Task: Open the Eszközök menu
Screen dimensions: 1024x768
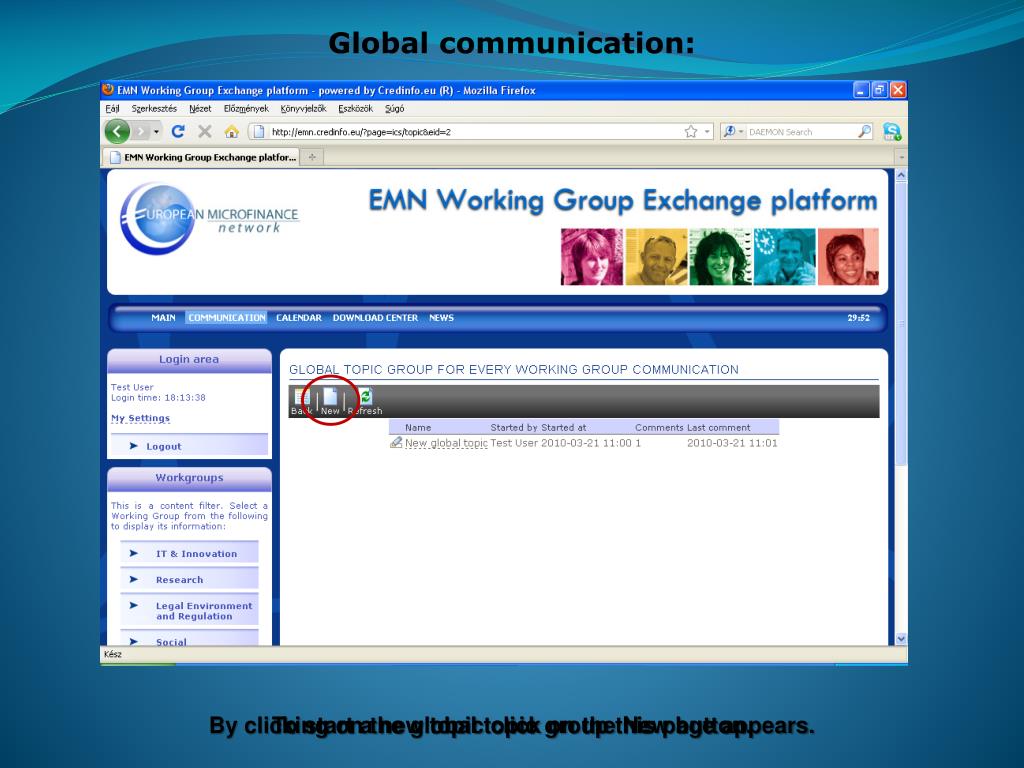Action: point(355,108)
